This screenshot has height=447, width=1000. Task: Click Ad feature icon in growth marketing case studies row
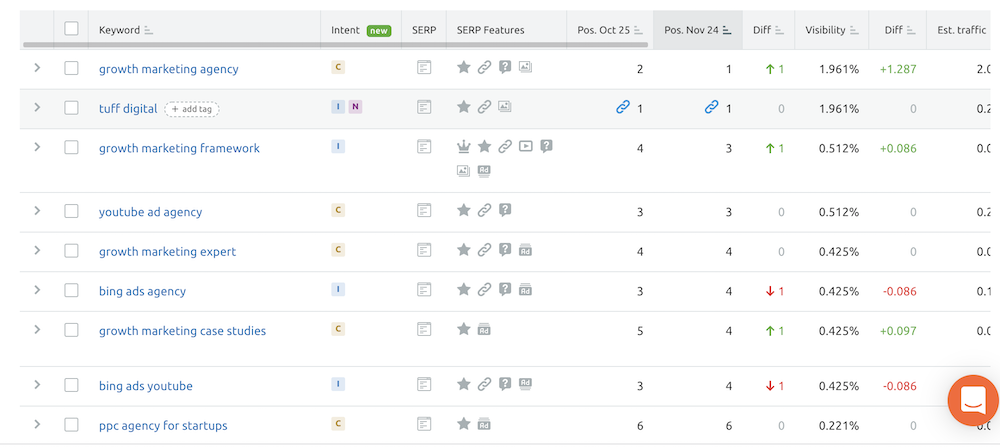484,329
